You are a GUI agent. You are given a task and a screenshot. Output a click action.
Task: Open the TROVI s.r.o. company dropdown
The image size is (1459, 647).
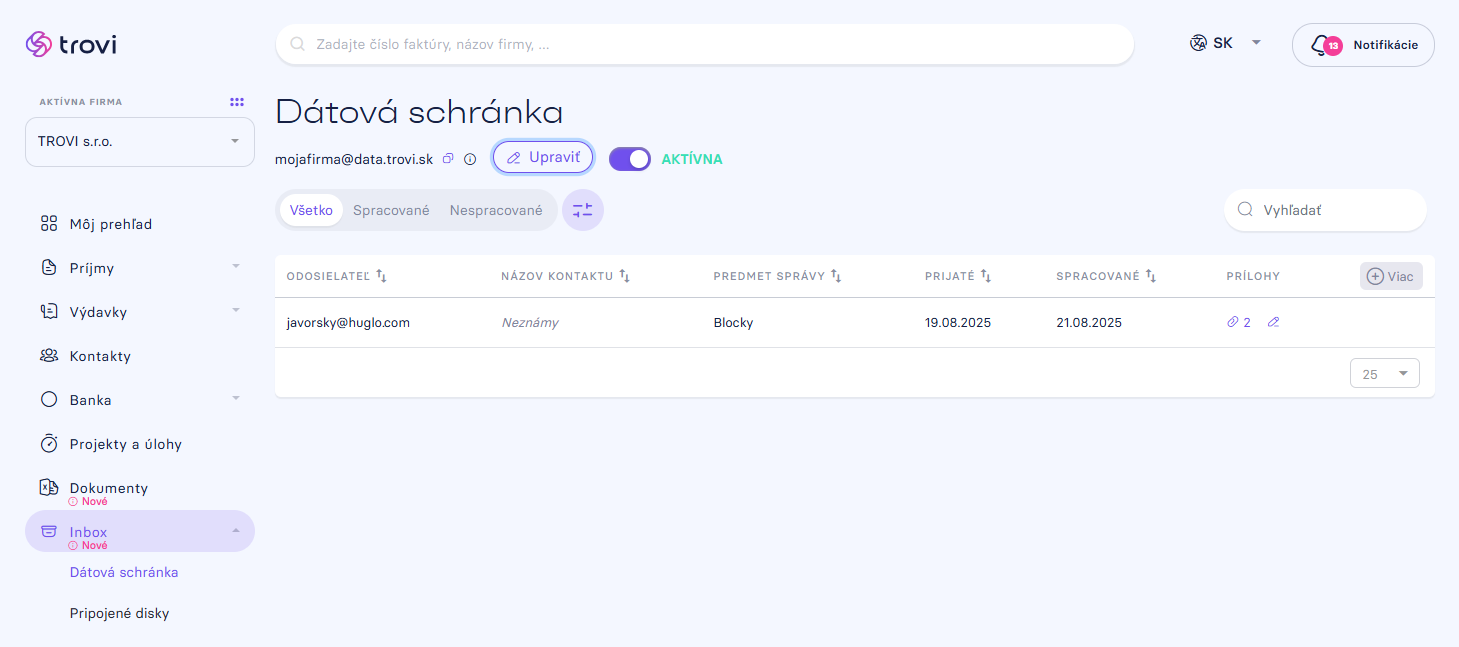[140, 142]
